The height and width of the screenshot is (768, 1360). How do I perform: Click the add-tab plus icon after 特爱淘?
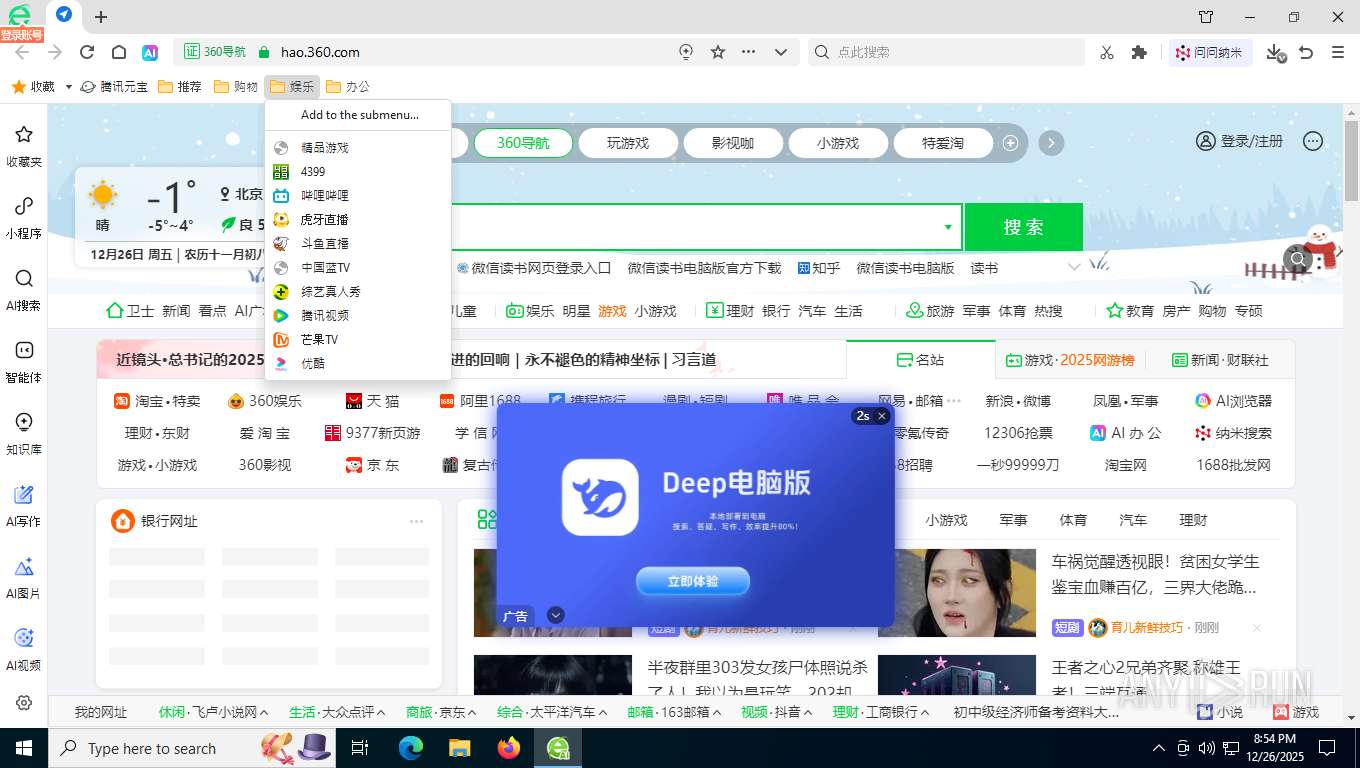coord(1010,143)
